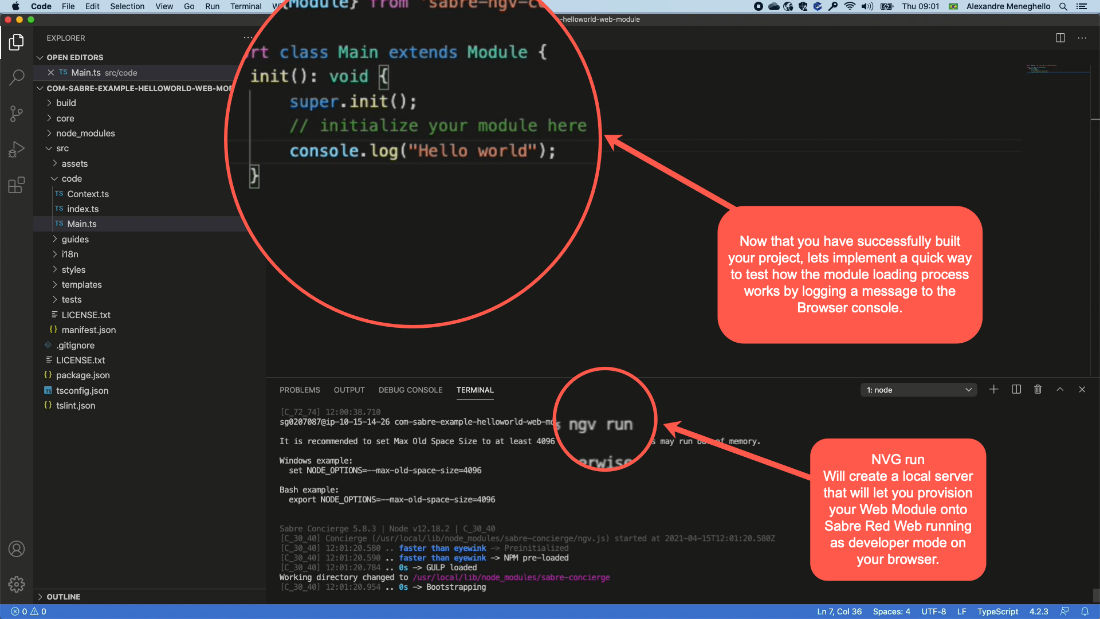
Task: Open the Edit menu
Action: pos(92,6)
